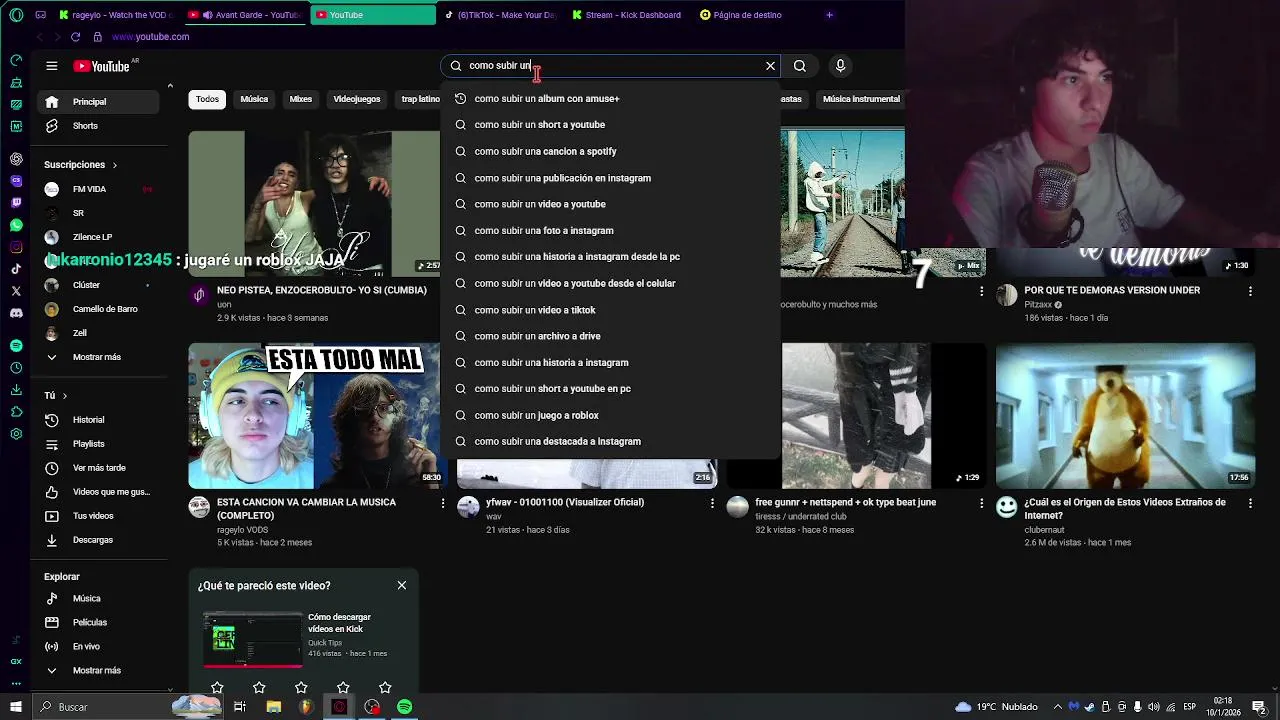Screen dimensions: 1280x720
Task: Reload the page in browser toolbar
Action: (75, 37)
